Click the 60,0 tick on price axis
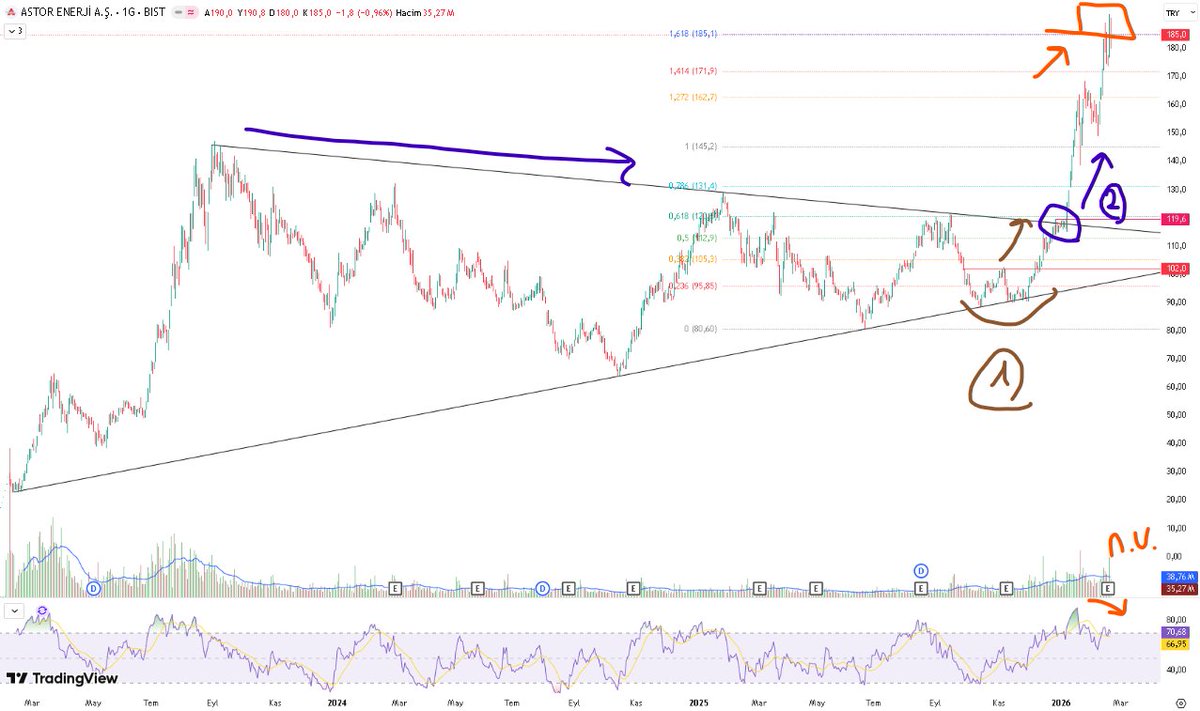Screen dimensions: 1200x711 1175,386
